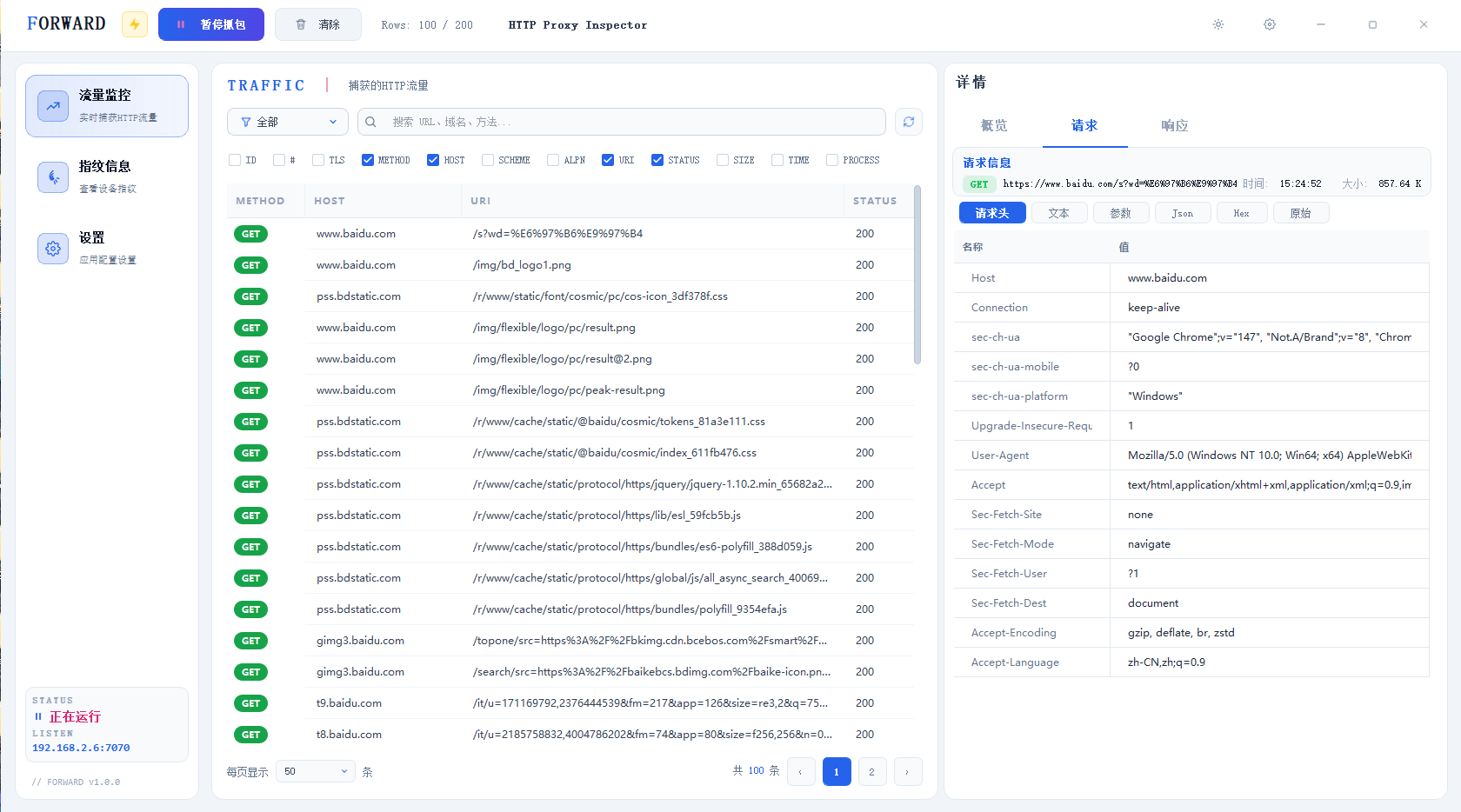Click the yellow lightning bolt icon
Screen dimensions: 1461x812
(135, 24)
